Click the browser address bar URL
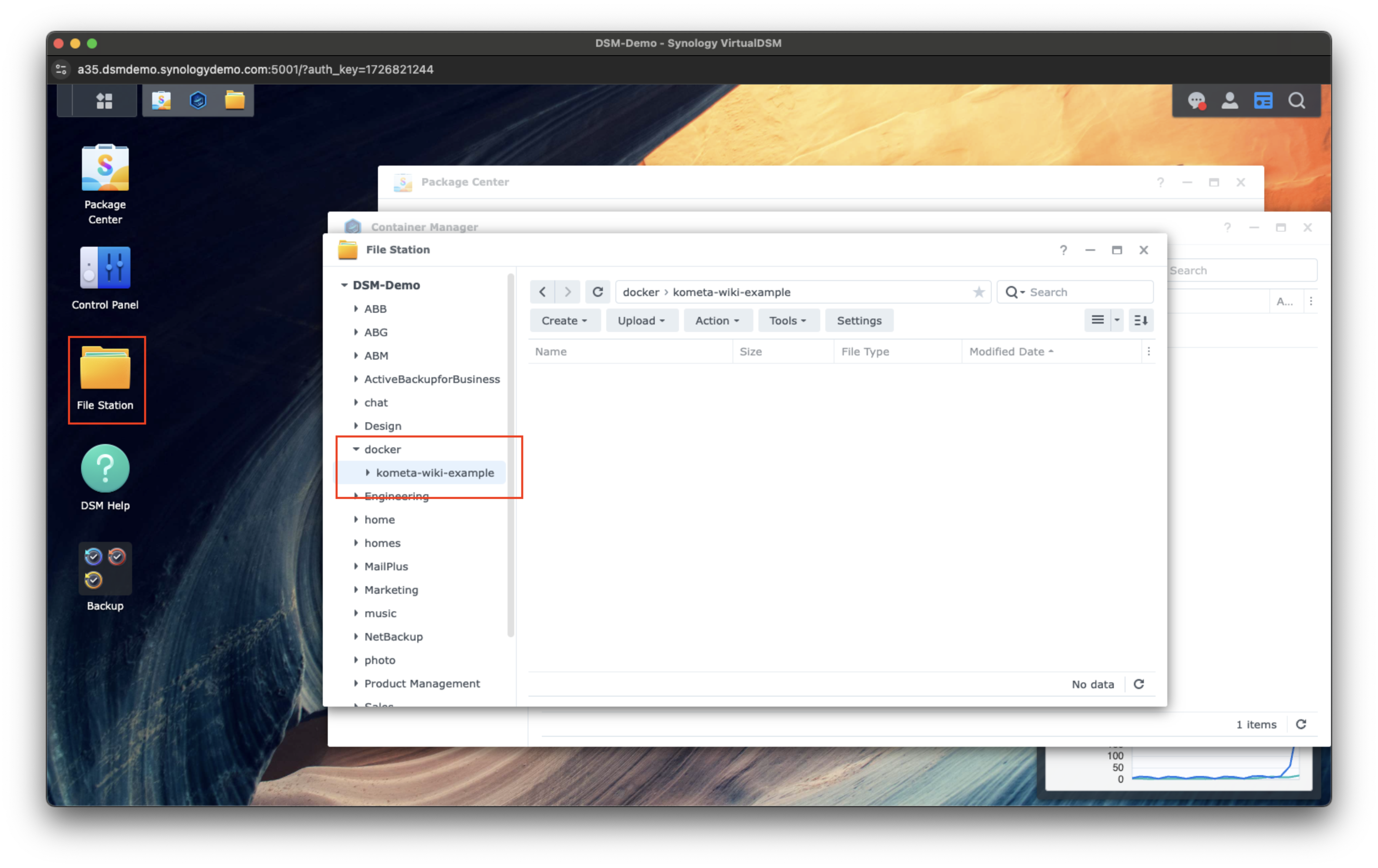Screen dimensions: 1378x868 coord(255,69)
